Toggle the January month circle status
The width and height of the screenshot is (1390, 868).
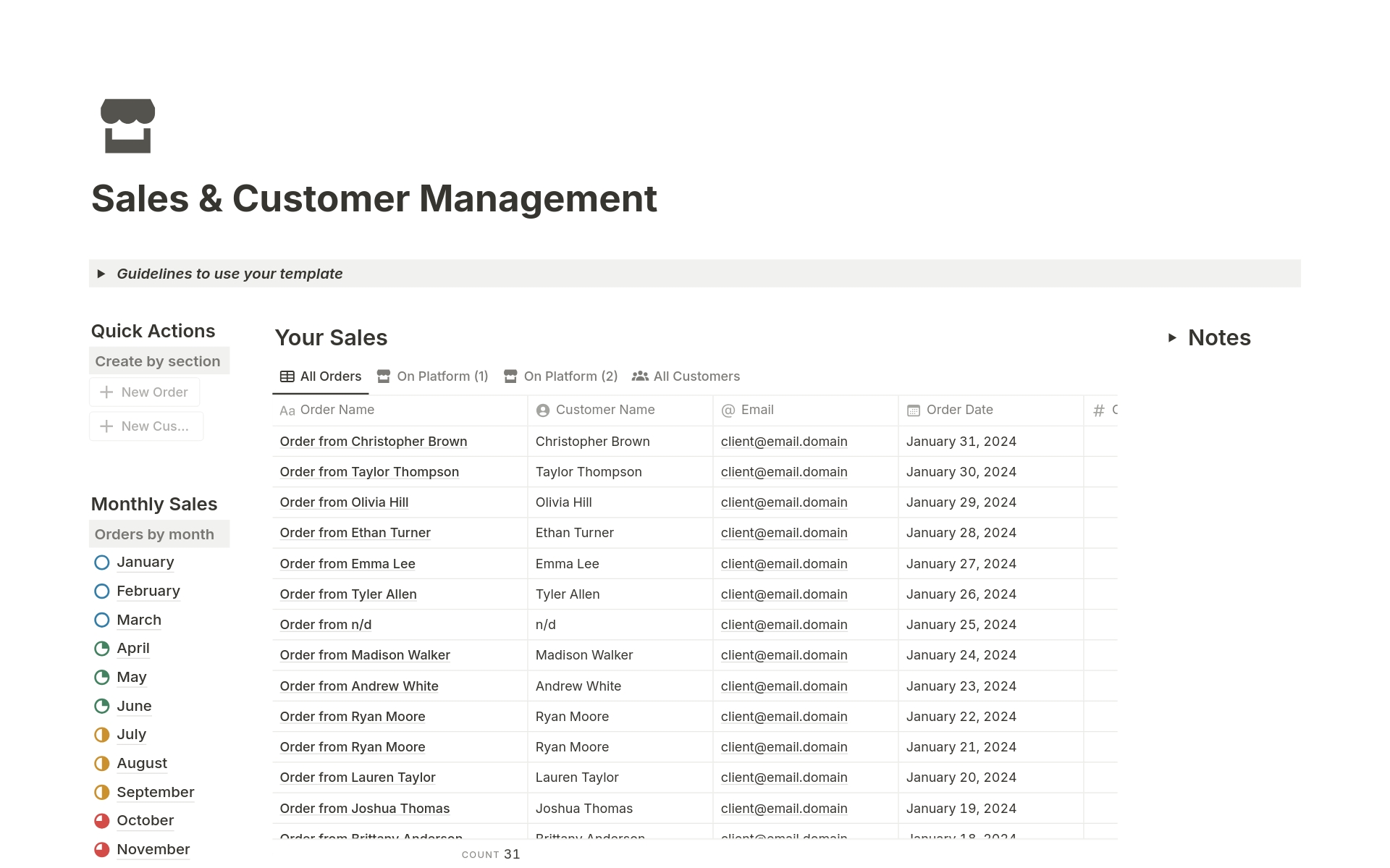coord(101,561)
